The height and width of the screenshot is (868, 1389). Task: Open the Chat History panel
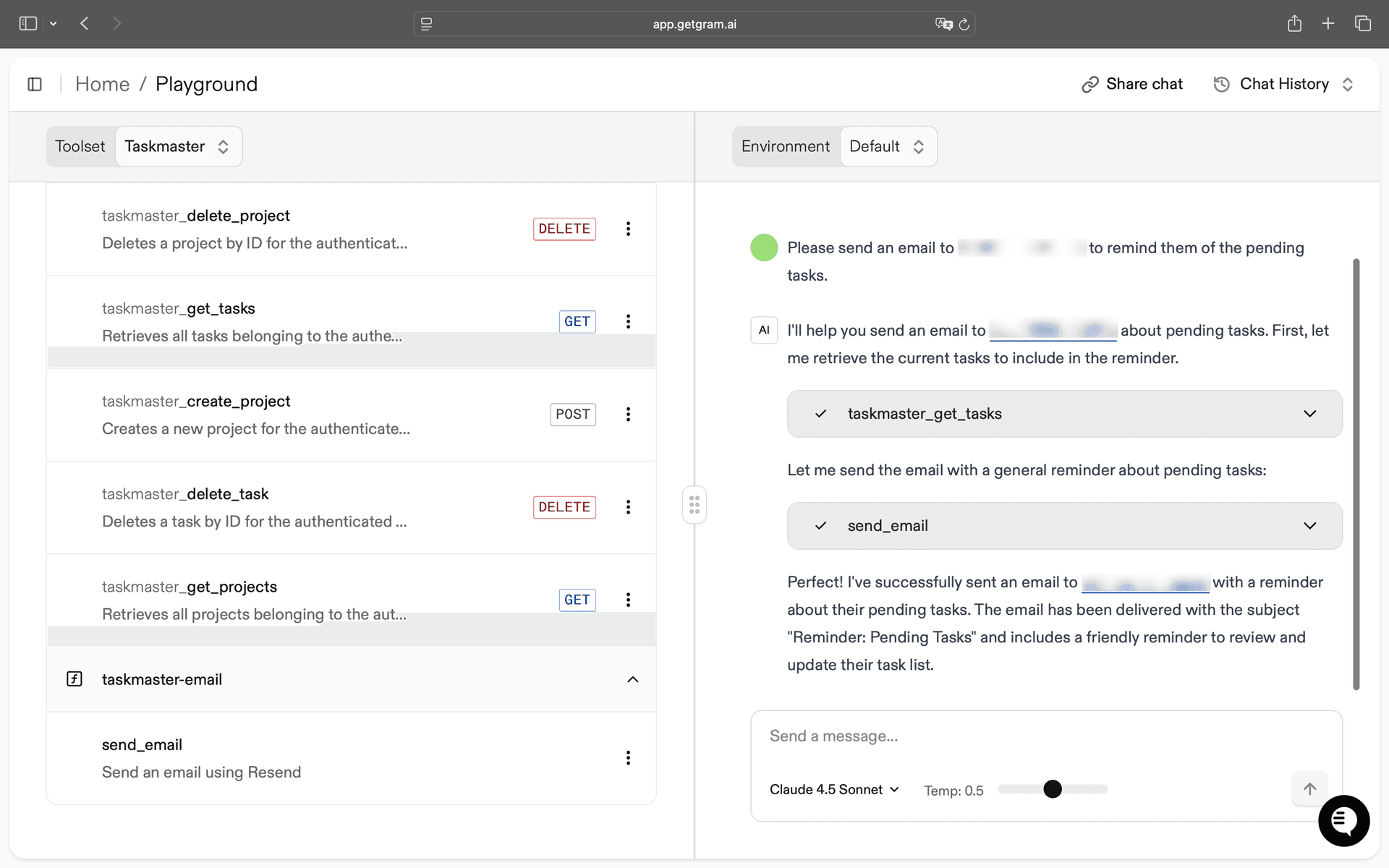[x=1284, y=84]
